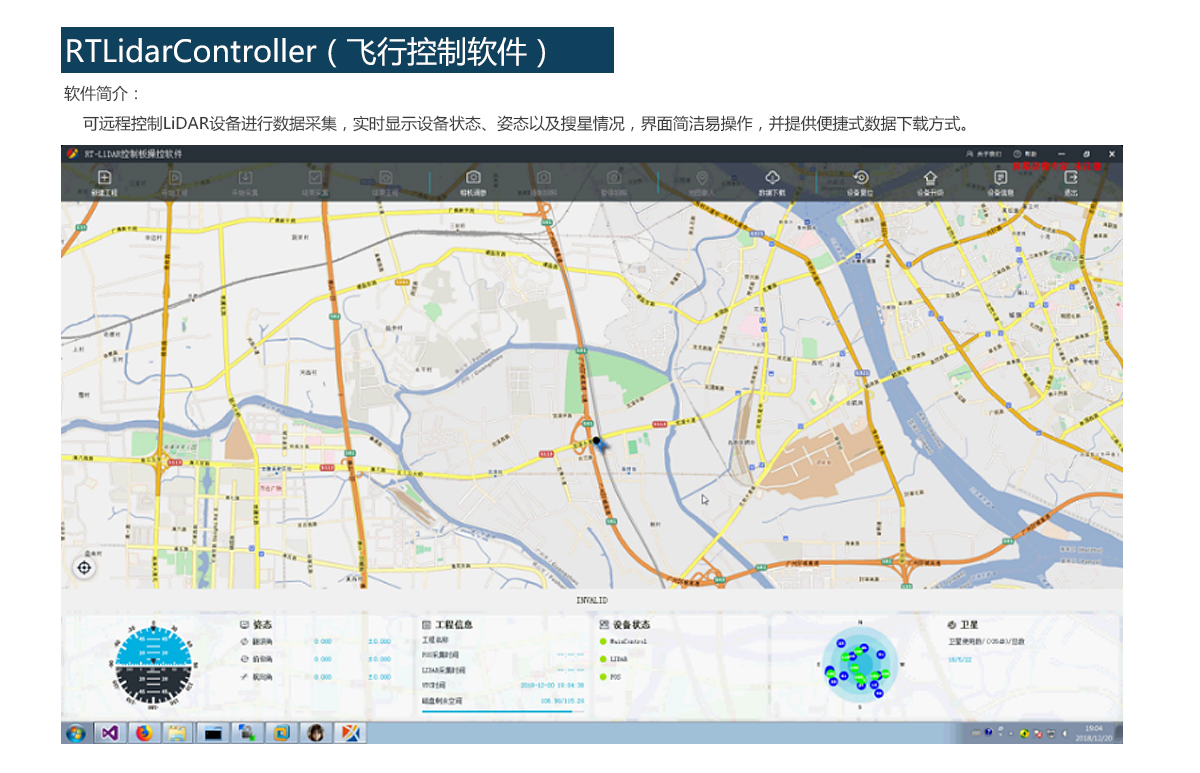Click the 退出 exit icon

[x=1071, y=180]
